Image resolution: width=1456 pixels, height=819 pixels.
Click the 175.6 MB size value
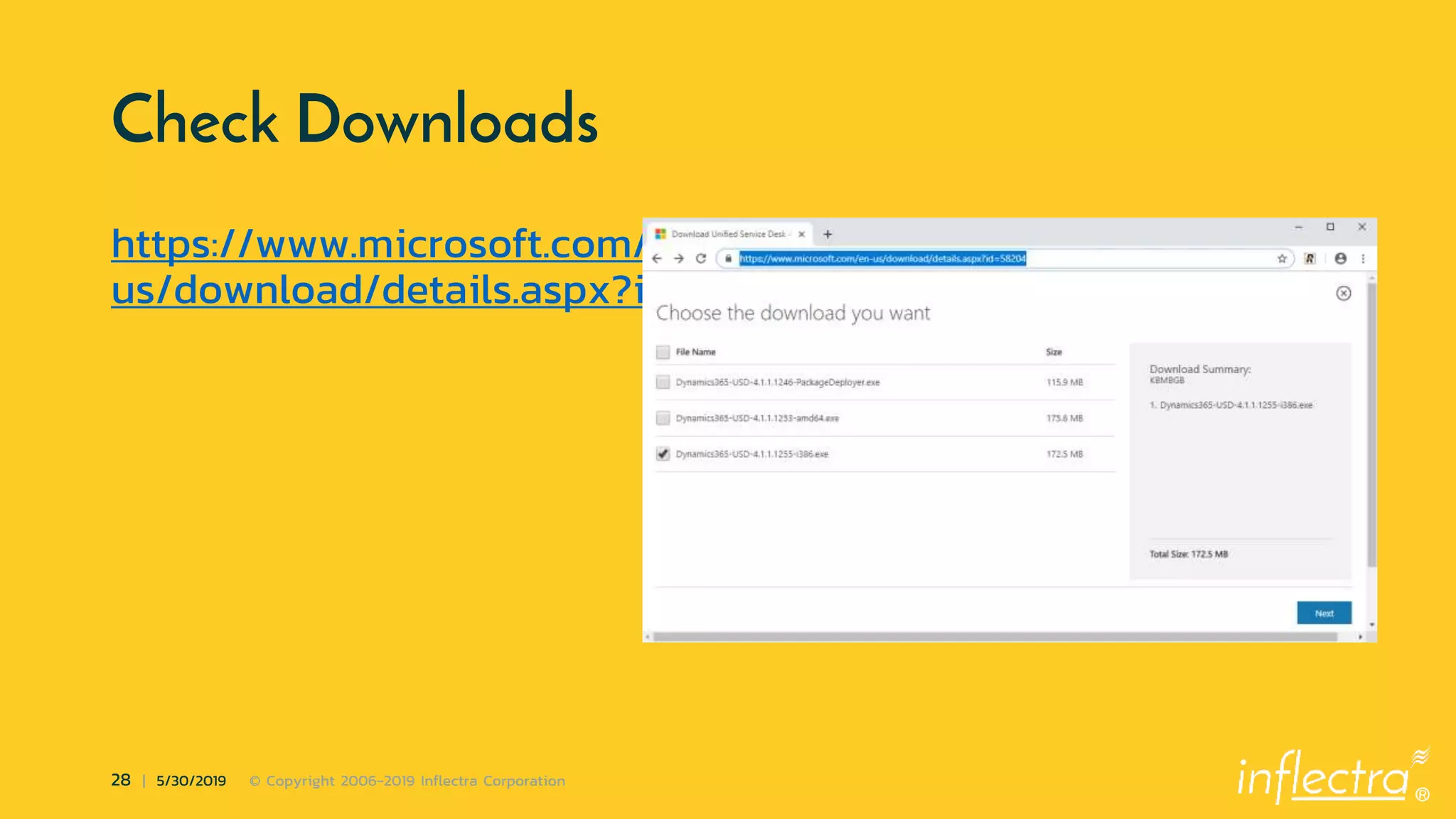click(x=1064, y=418)
